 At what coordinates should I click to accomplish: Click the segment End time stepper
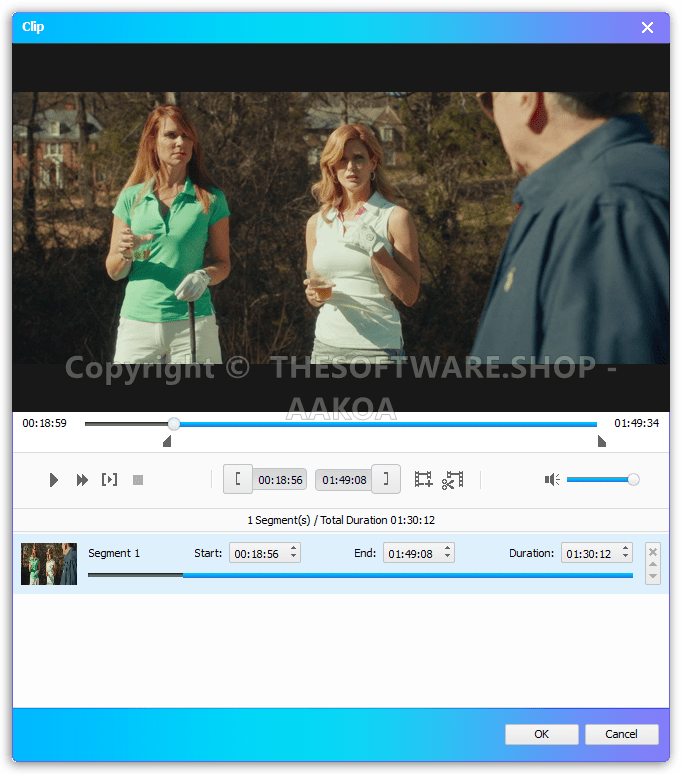click(447, 553)
